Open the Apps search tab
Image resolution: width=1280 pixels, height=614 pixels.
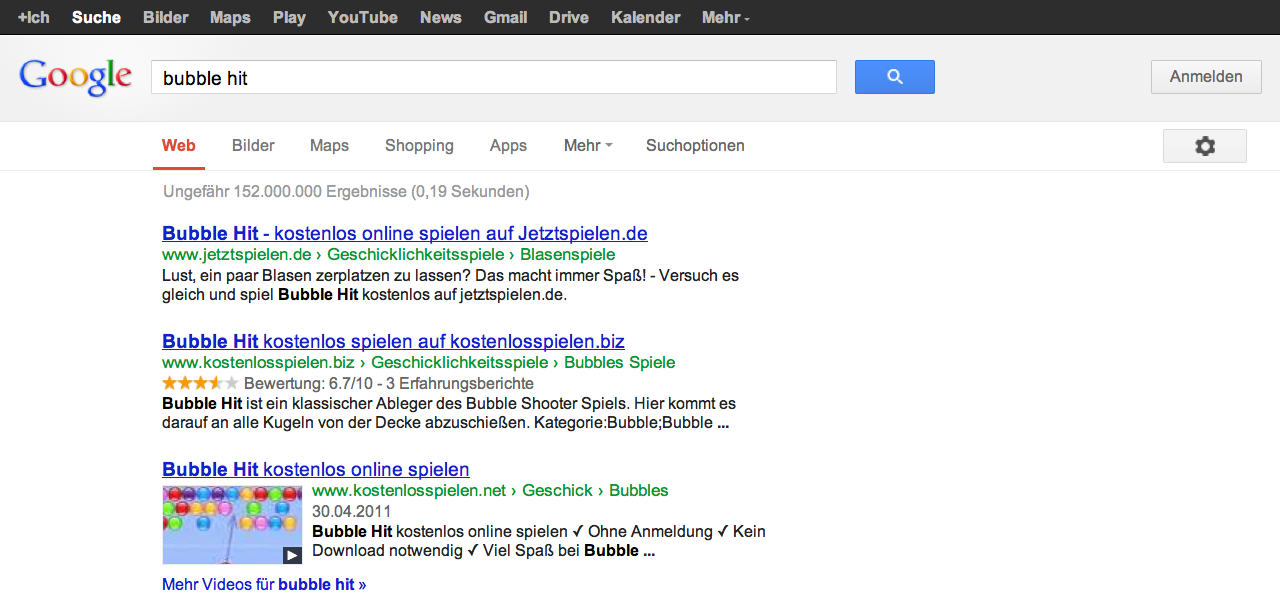pyautogui.click(x=508, y=146)
